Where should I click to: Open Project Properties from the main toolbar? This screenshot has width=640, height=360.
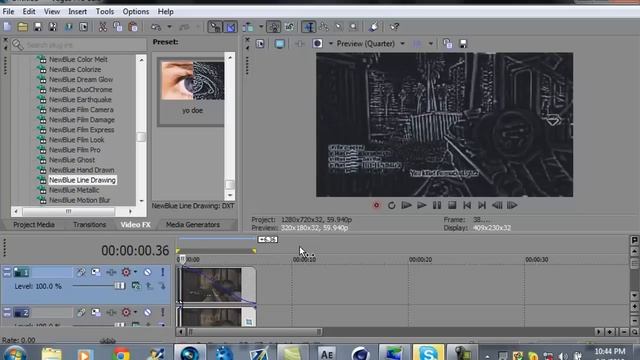point(83,27)
